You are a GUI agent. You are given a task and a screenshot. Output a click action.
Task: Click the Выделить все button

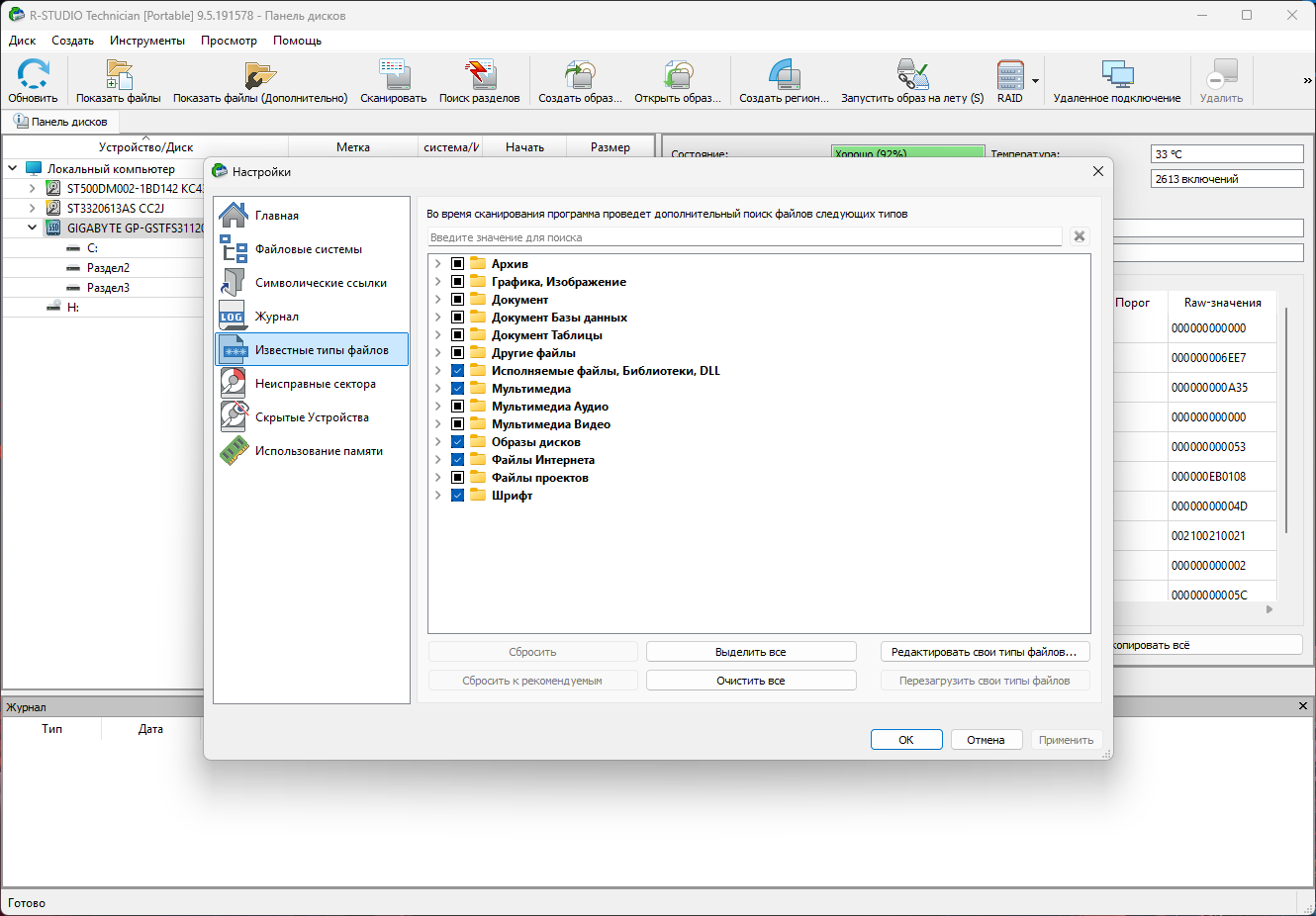click(751, 652)
